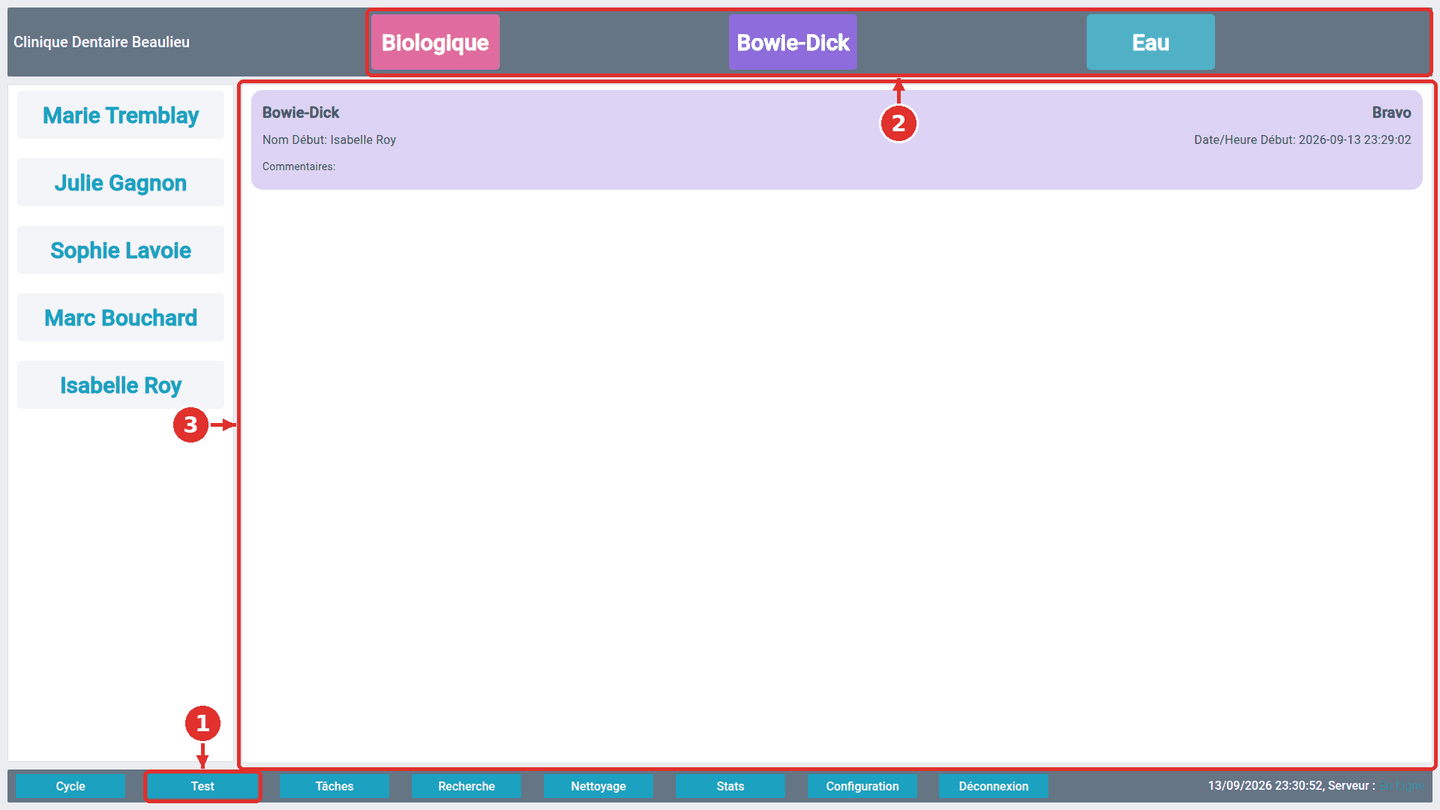
Task: Click the Bowie-Dick test card title
Action: pyautogui.click(x=301, y=113)
